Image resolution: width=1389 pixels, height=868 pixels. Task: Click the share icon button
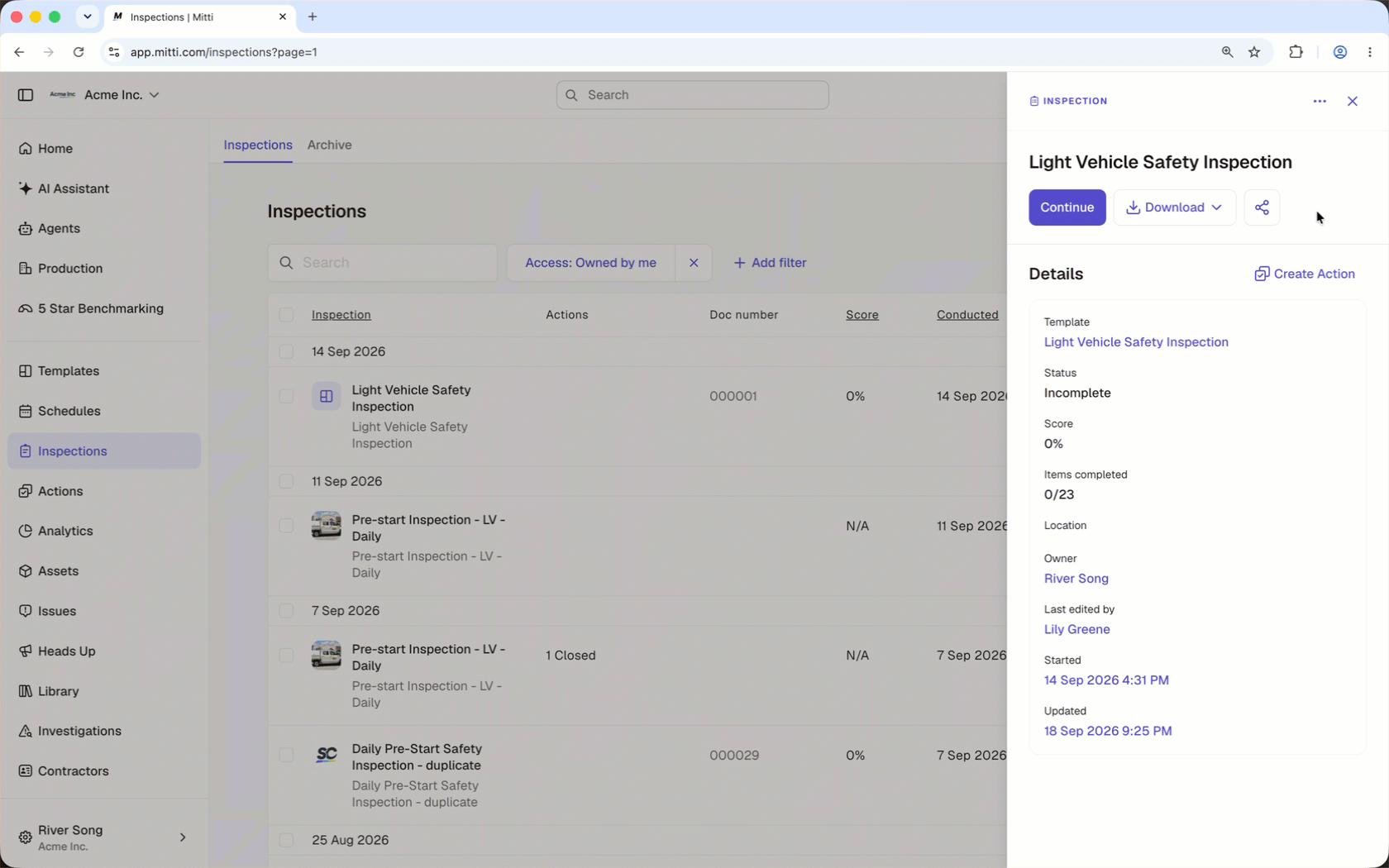coord(1262,207)
